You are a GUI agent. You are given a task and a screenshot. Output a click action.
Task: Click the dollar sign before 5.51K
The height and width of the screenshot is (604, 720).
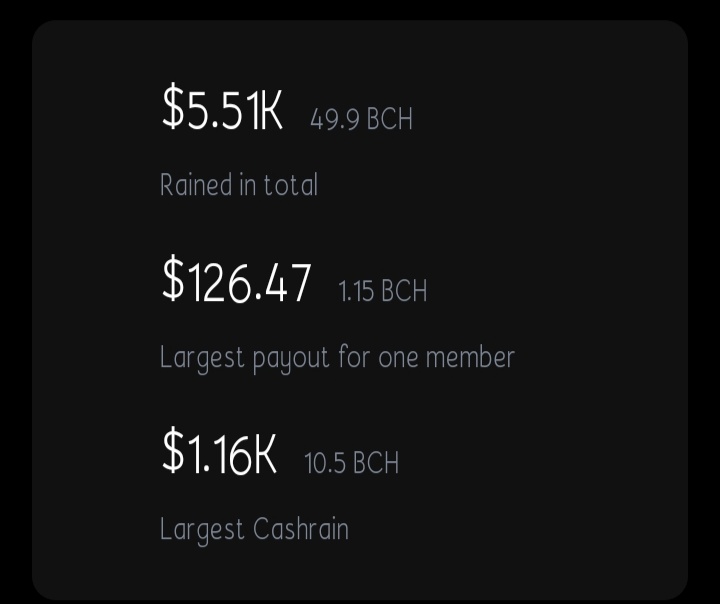[173, 107]
